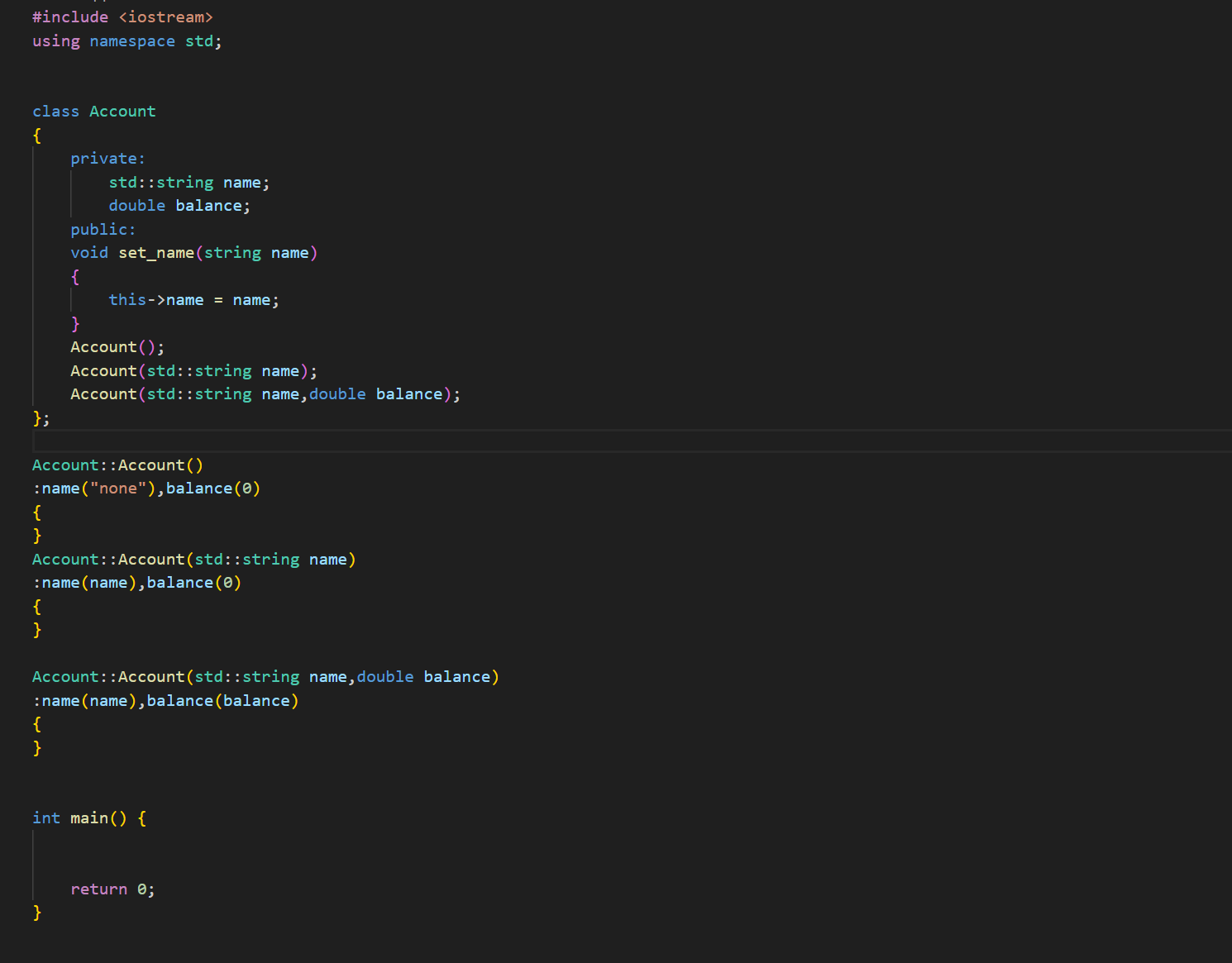The width and height of the screenshot is (1232, 963).
Task: Select the "<iostream>" header name
Action: [x=166, y=17]
